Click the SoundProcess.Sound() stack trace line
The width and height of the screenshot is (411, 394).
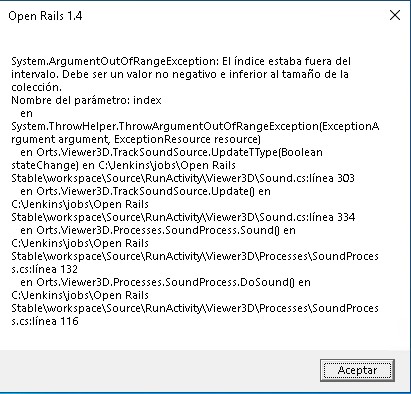[158, 230]
